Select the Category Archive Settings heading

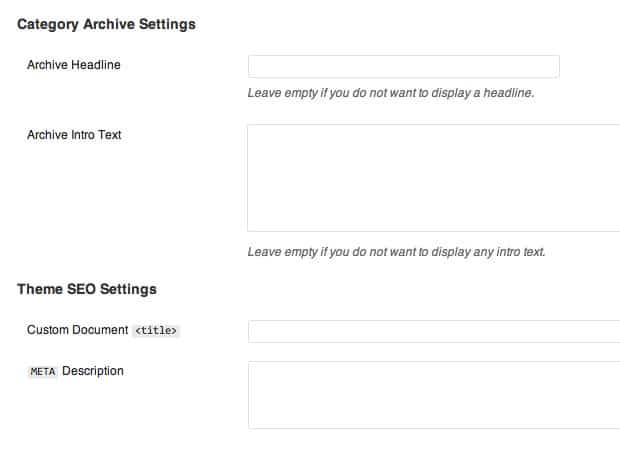click(x=106, y=25)
